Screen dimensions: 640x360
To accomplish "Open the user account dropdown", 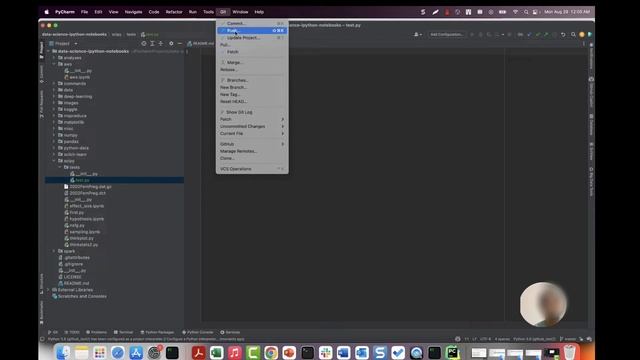I will (x=418, y=34).
